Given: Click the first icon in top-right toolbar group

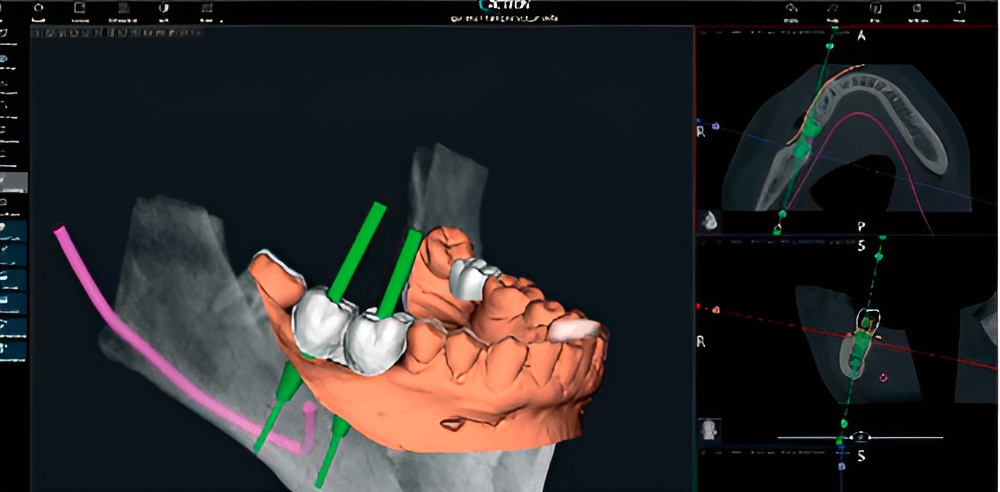Looking at the screenshot, I should pos(792,8).
